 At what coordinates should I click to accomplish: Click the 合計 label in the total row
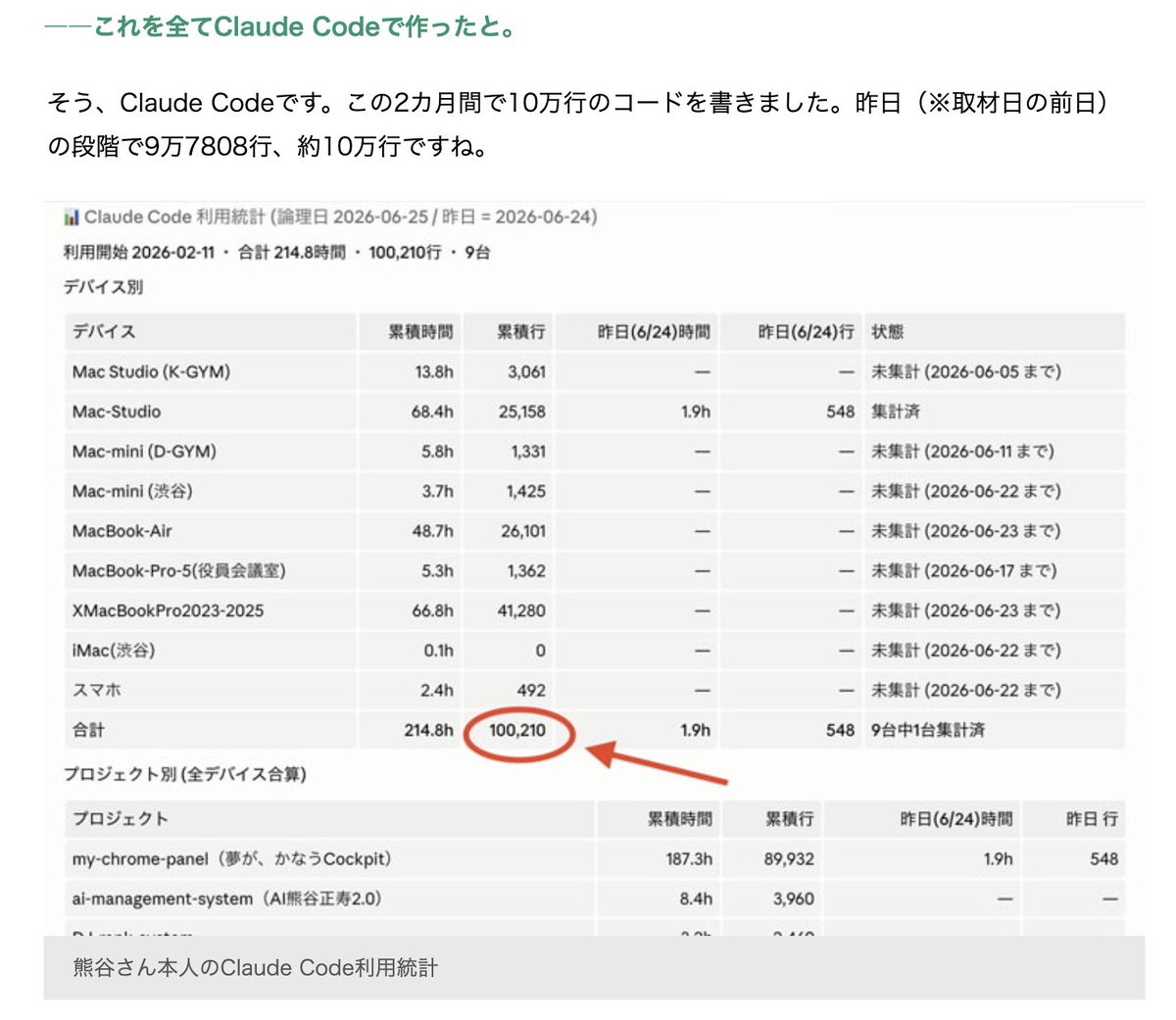88,730
